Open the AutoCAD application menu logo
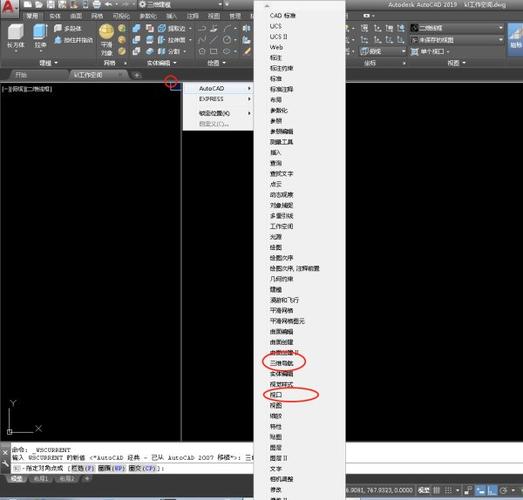The image size is (523, 500). tap(8, 7)
